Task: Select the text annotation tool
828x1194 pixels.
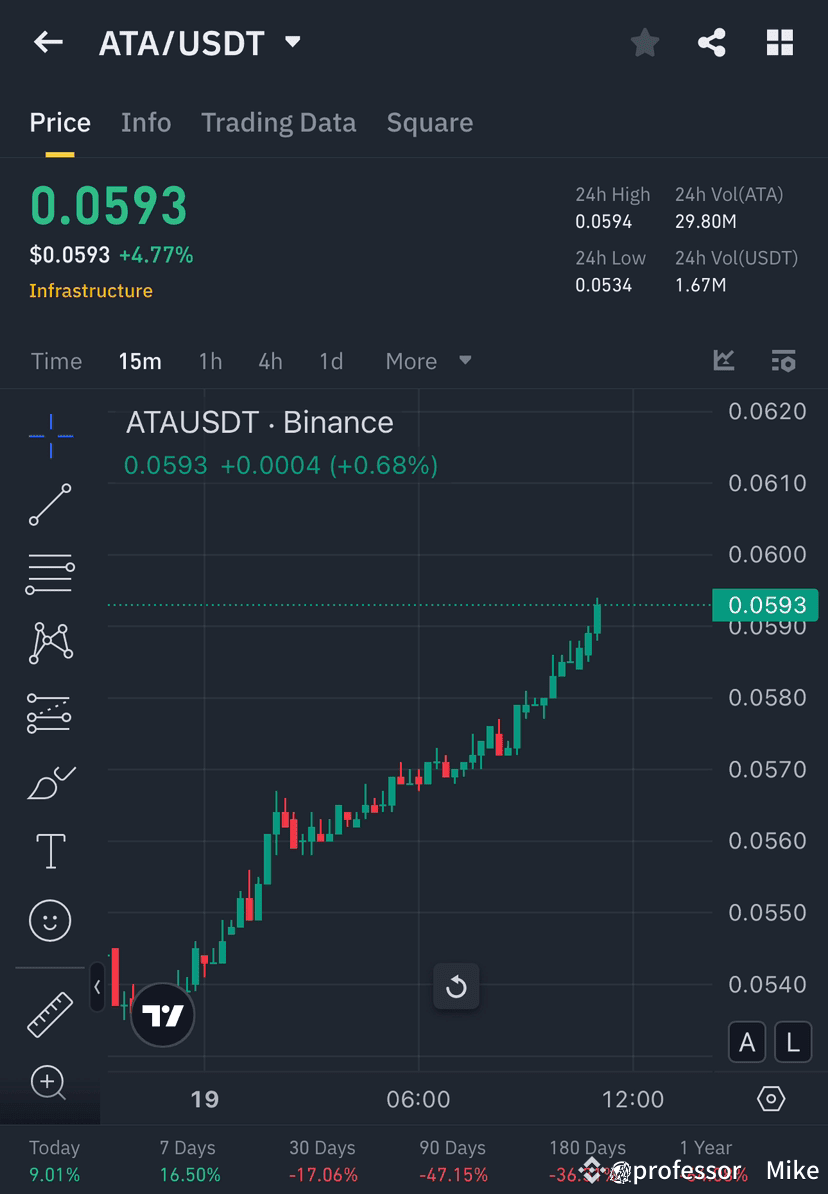Action: click(50, 851)
